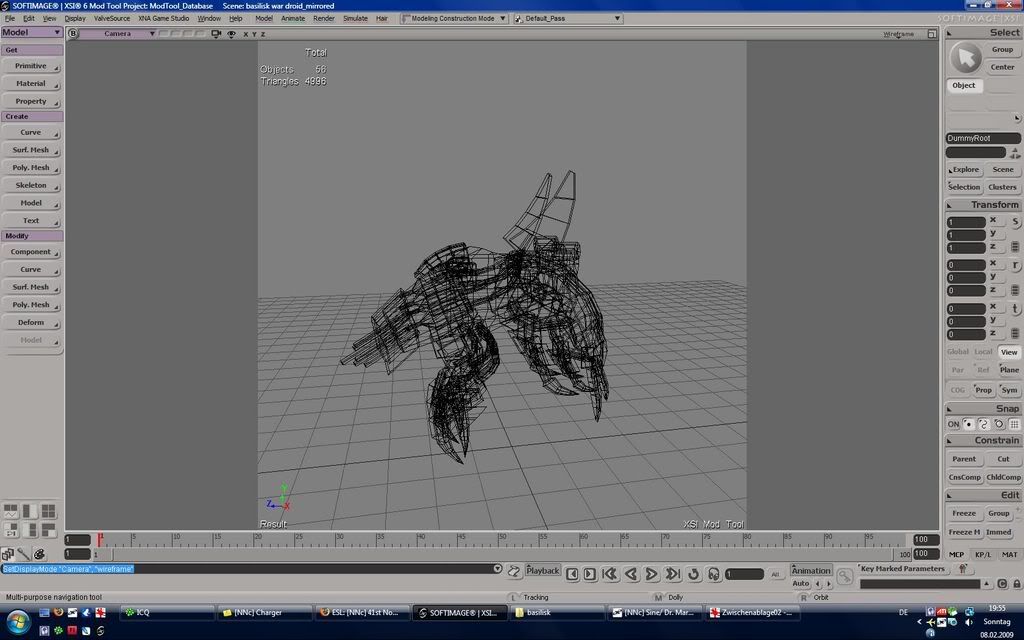Click the Select arrow tool icon
The height and width of the screenshot is (640, 1024).
(966, 58)
